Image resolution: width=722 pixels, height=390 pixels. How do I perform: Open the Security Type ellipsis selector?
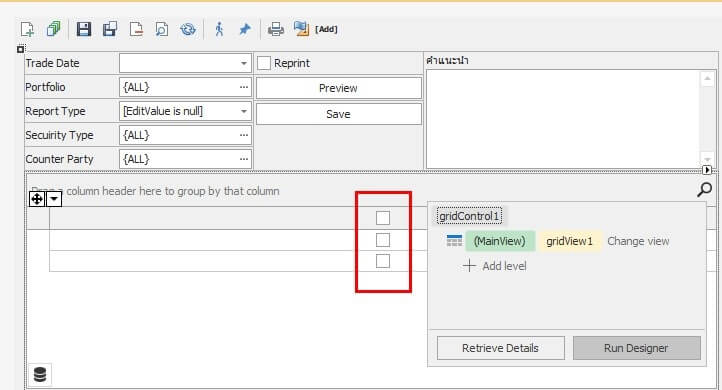[x=244, y=135]
